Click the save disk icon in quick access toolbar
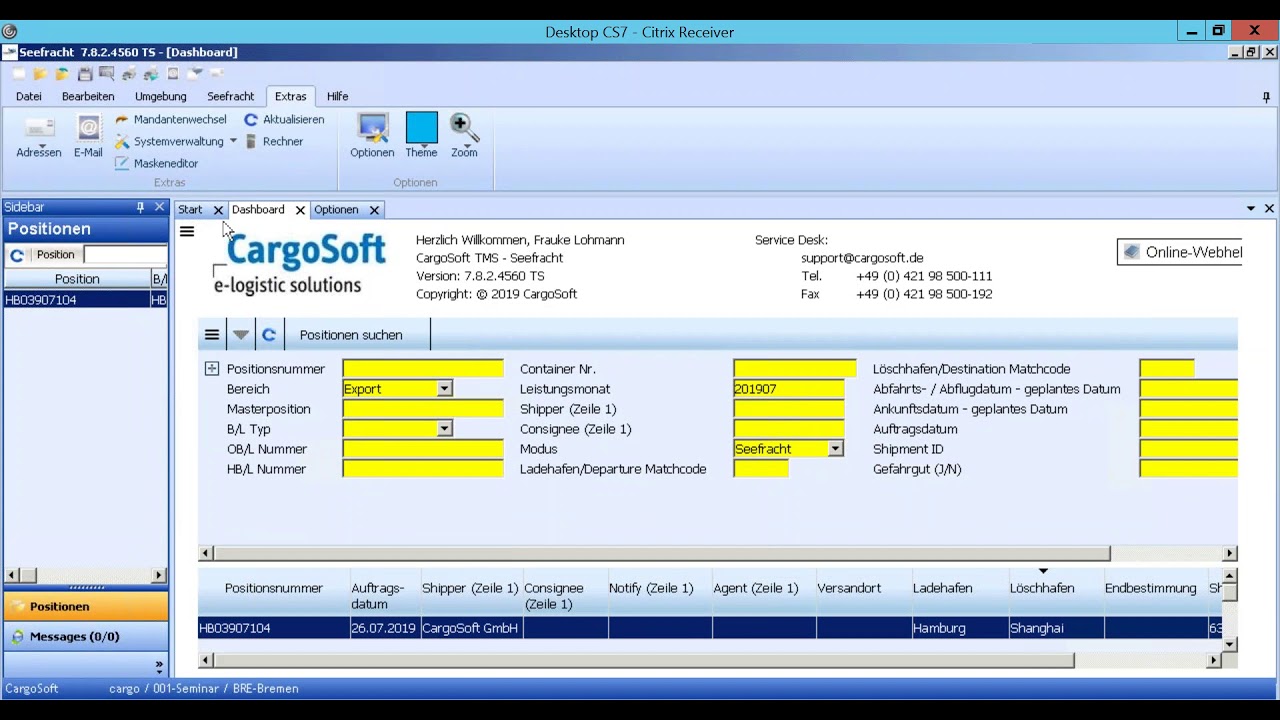This screenshot has height=720, width=1280. pyautogui.click(x=84, y=74)
